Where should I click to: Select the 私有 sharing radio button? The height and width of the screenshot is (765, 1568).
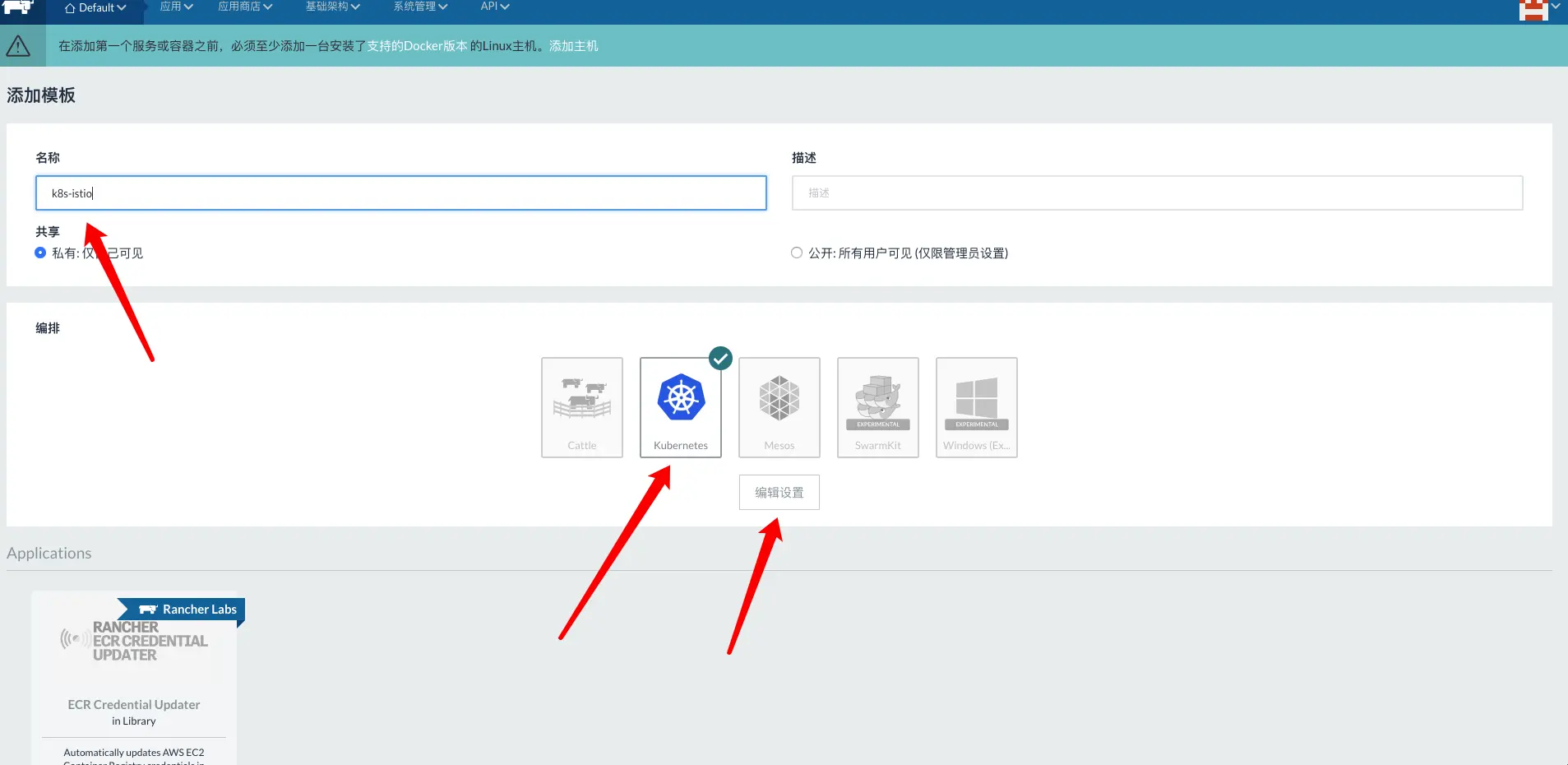pyautogui.click(x=40, y=253)
